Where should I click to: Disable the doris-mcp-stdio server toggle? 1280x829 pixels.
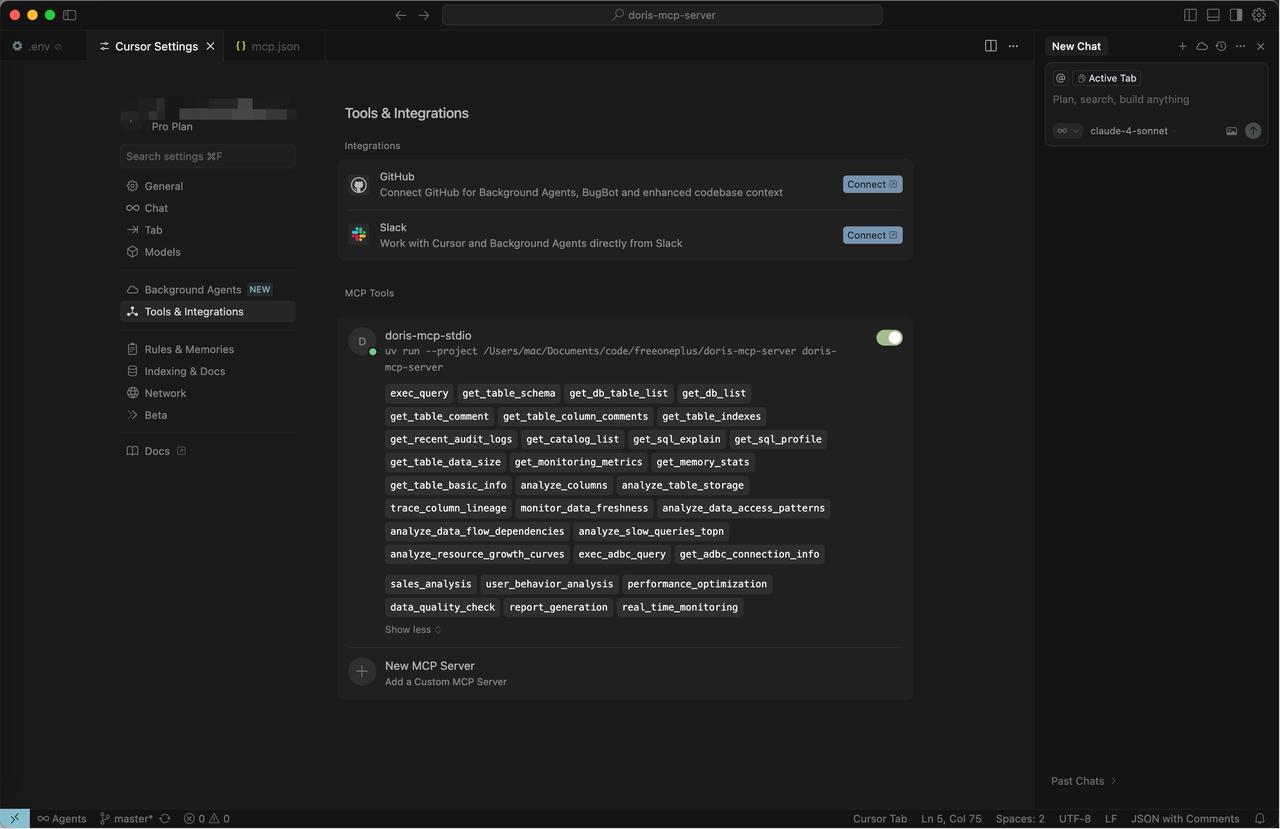[x=889, y=338]
